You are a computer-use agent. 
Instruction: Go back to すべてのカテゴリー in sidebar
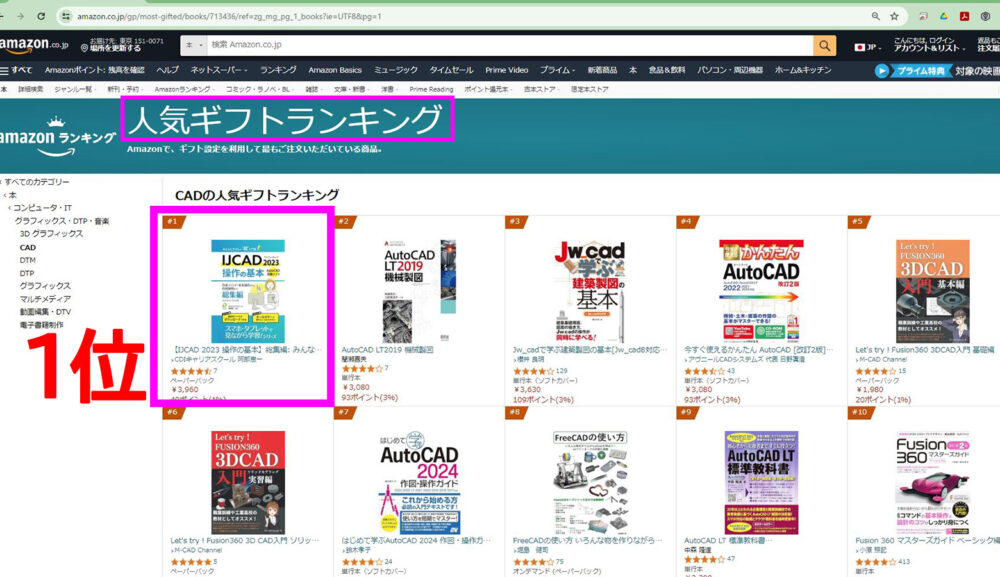(36, 182)
